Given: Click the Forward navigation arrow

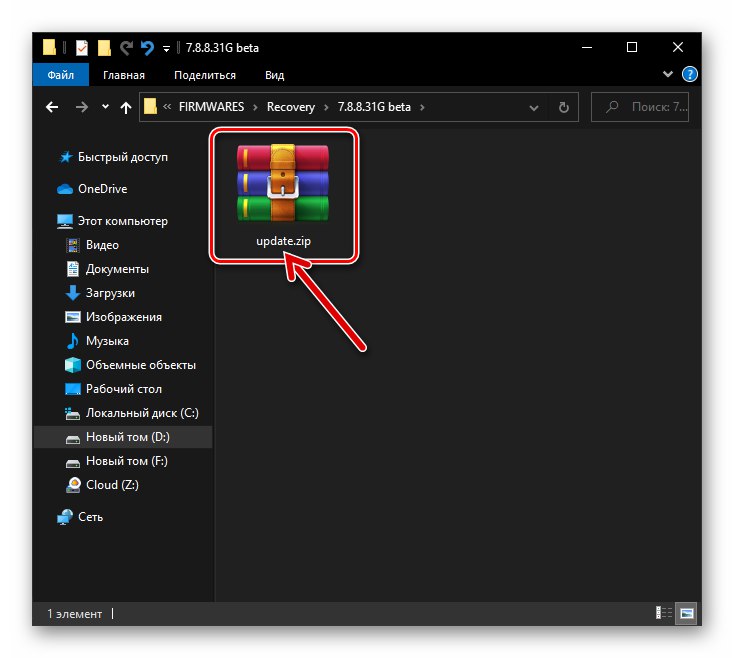Looking at the screenshot, I should [x=81, y=107].
